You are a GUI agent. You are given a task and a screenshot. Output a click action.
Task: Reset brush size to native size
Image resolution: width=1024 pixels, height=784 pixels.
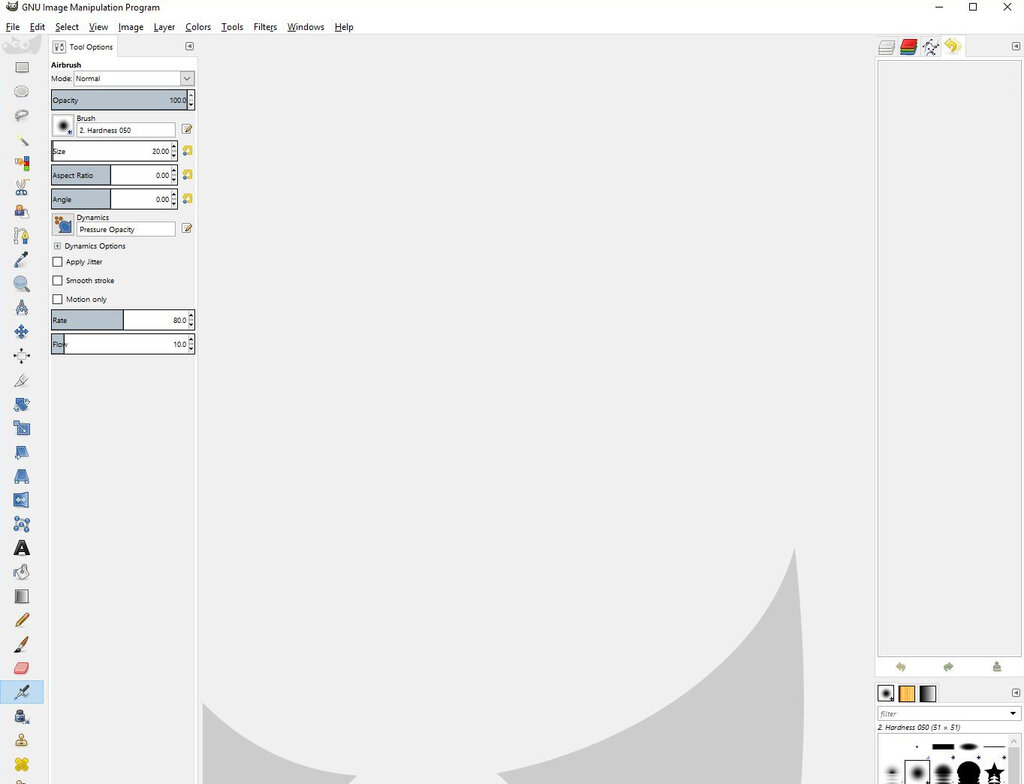[187, 151]
